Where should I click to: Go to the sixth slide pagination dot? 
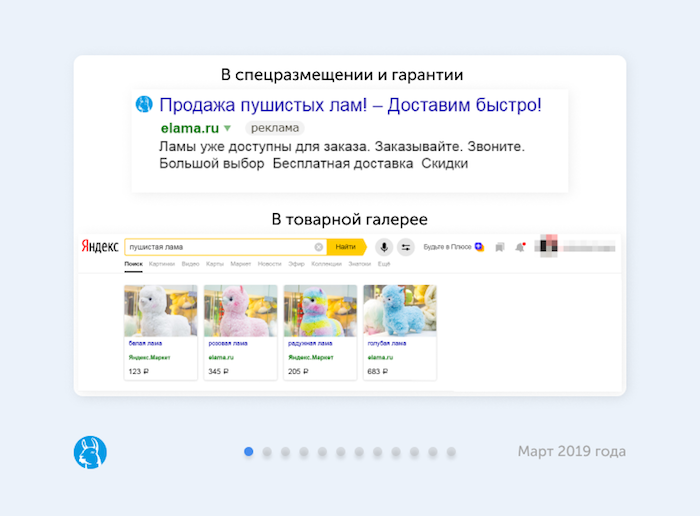click(x=341, y=452)
